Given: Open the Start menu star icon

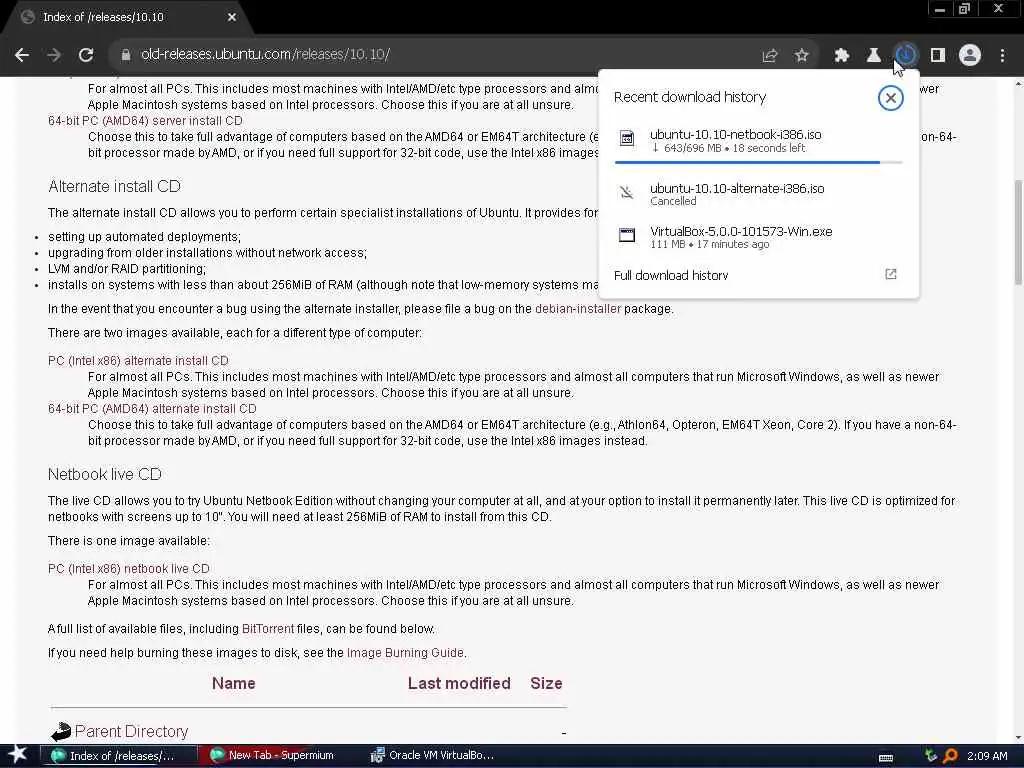Looking at the screenshot, I should coord(18,754).
